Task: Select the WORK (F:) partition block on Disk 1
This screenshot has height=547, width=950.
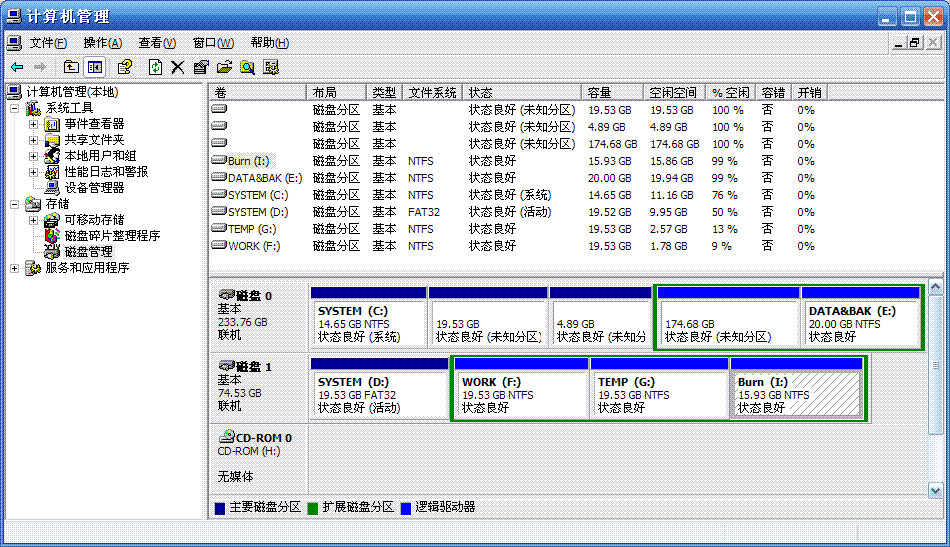Action: pos(521,388)
